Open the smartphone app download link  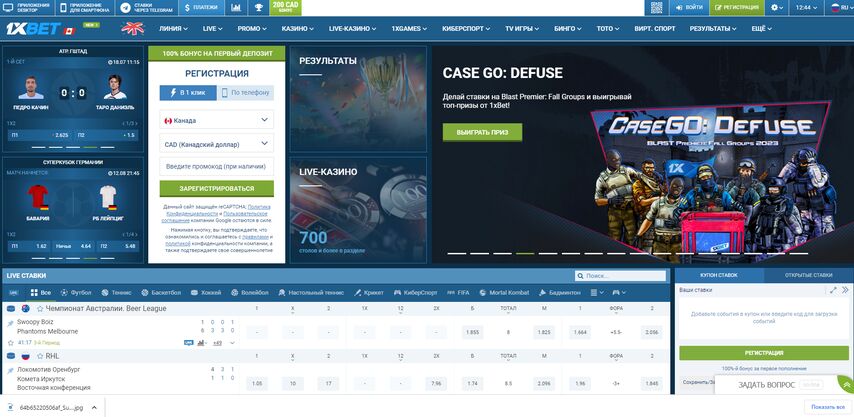[x=85, y=8]
